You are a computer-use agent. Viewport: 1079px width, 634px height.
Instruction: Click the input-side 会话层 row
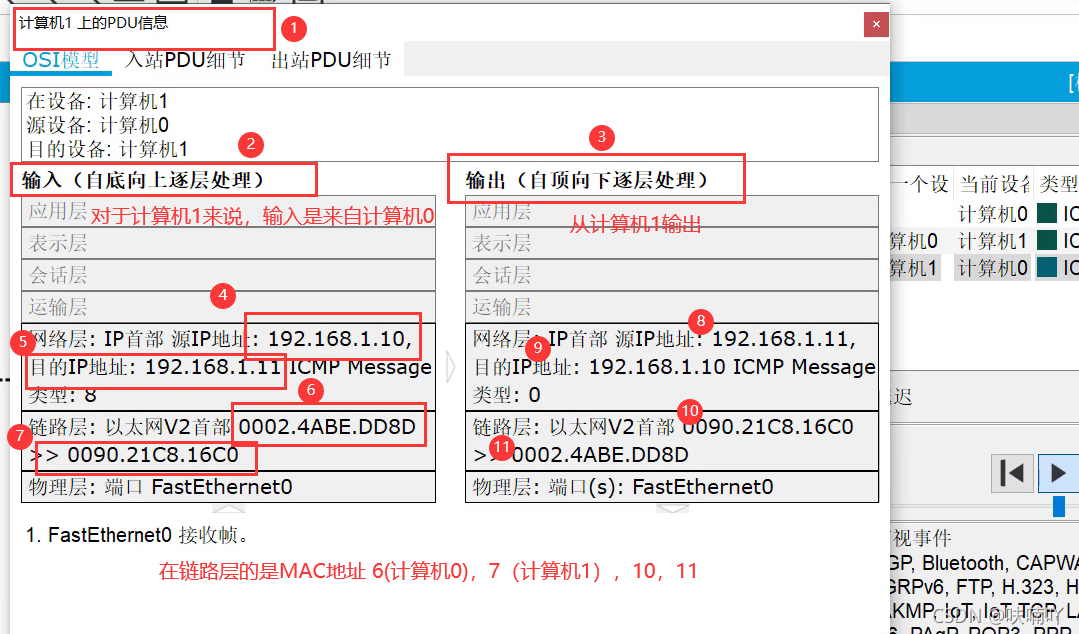pos(228,275)
